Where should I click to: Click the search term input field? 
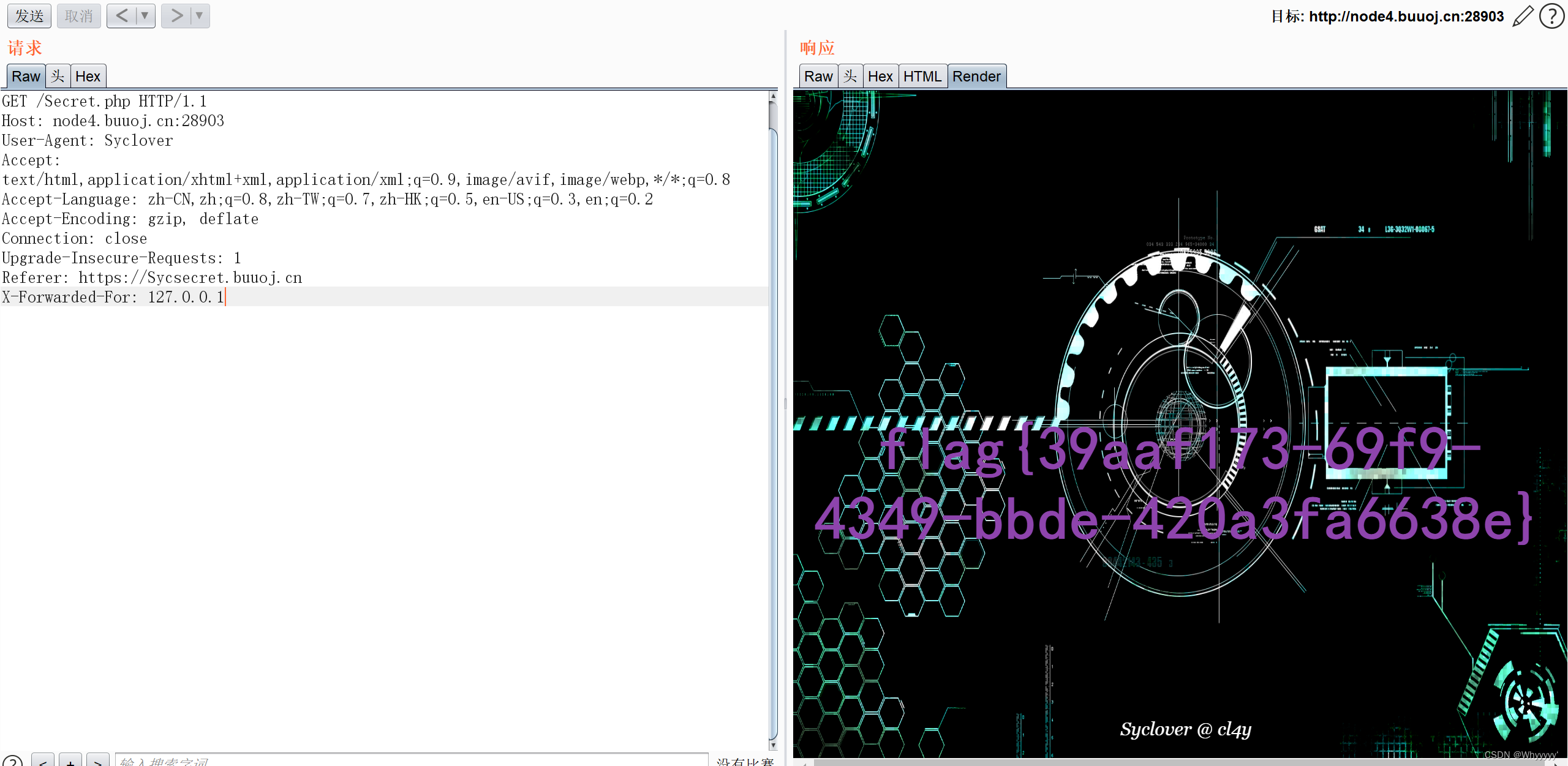(x=410, y=761)
